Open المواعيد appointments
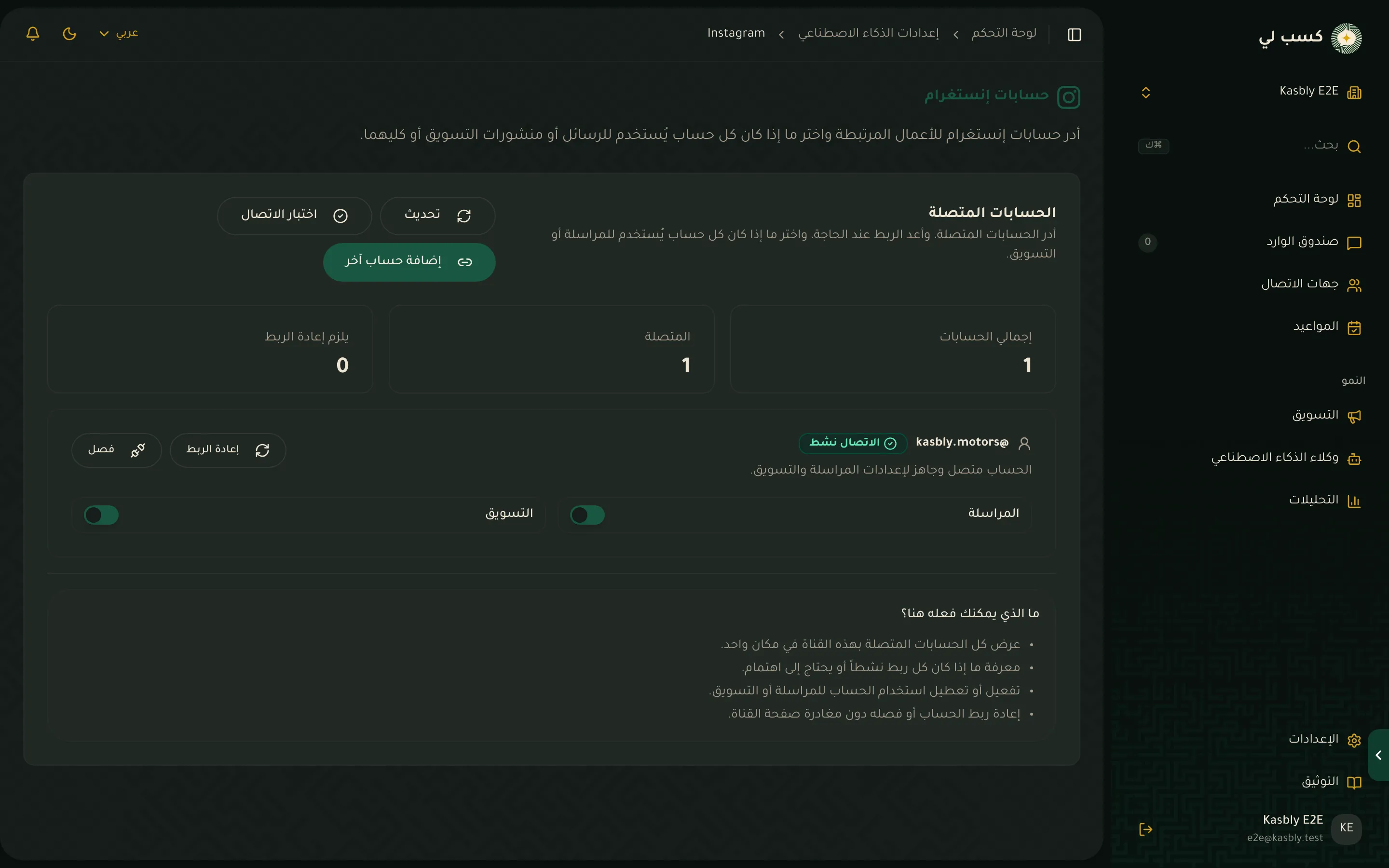 pyautogui.click(x=1251, y=327)
